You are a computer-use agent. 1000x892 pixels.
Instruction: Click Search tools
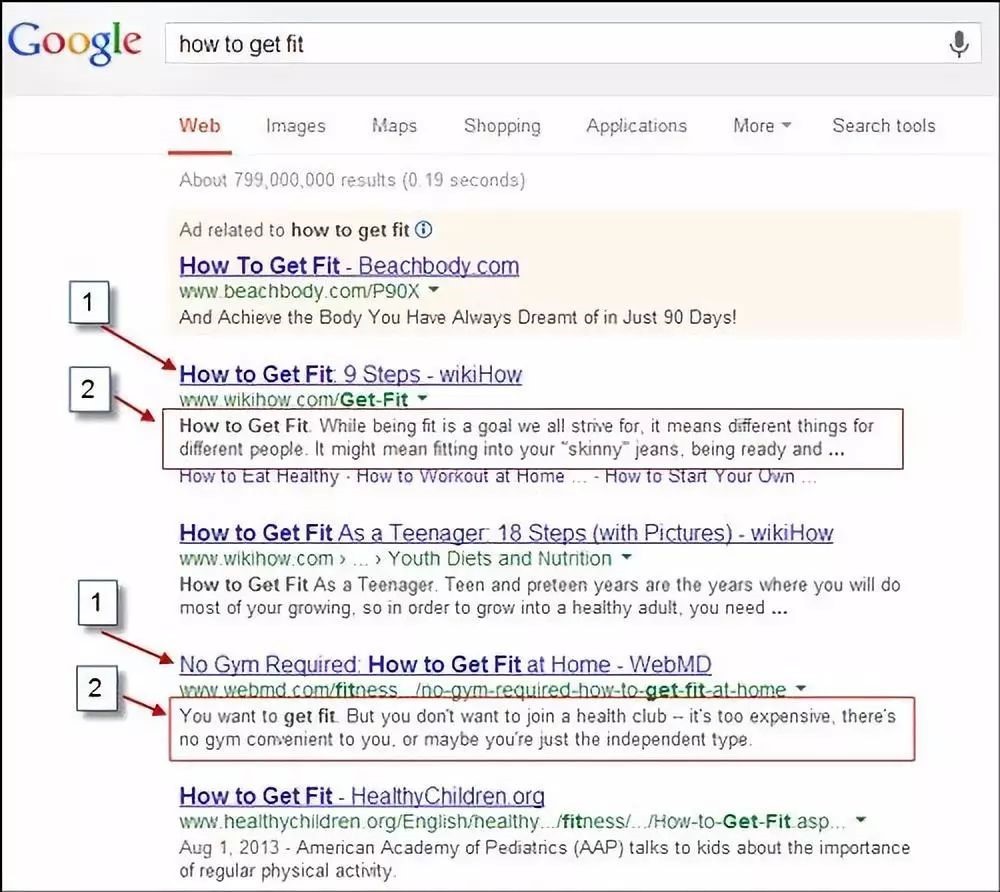tap(883, 126)
